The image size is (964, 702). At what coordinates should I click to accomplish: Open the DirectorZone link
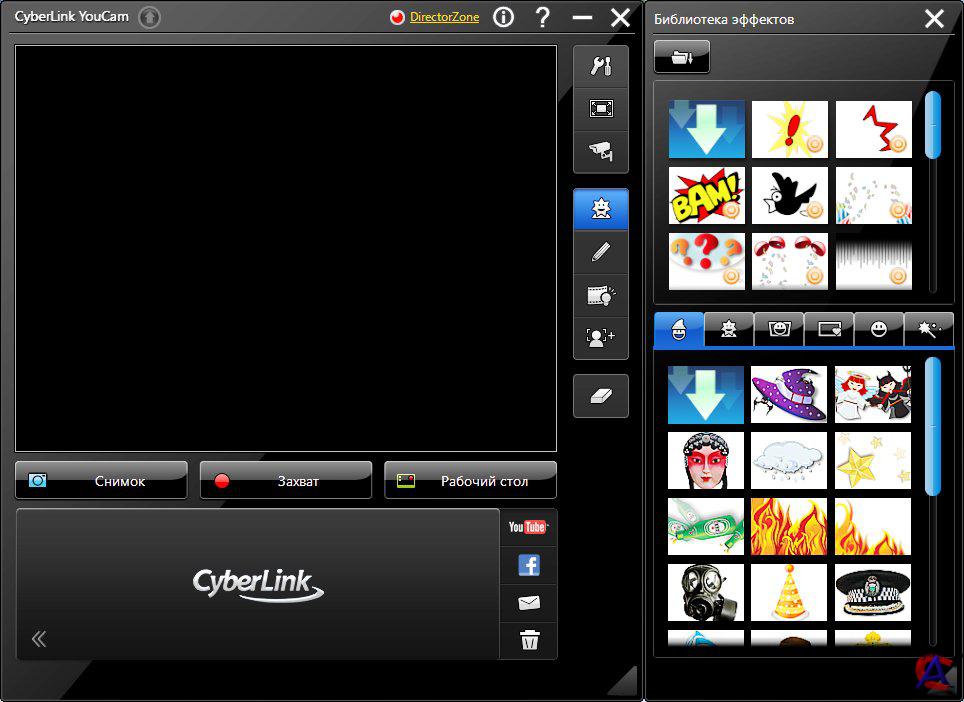pos(444,17)
